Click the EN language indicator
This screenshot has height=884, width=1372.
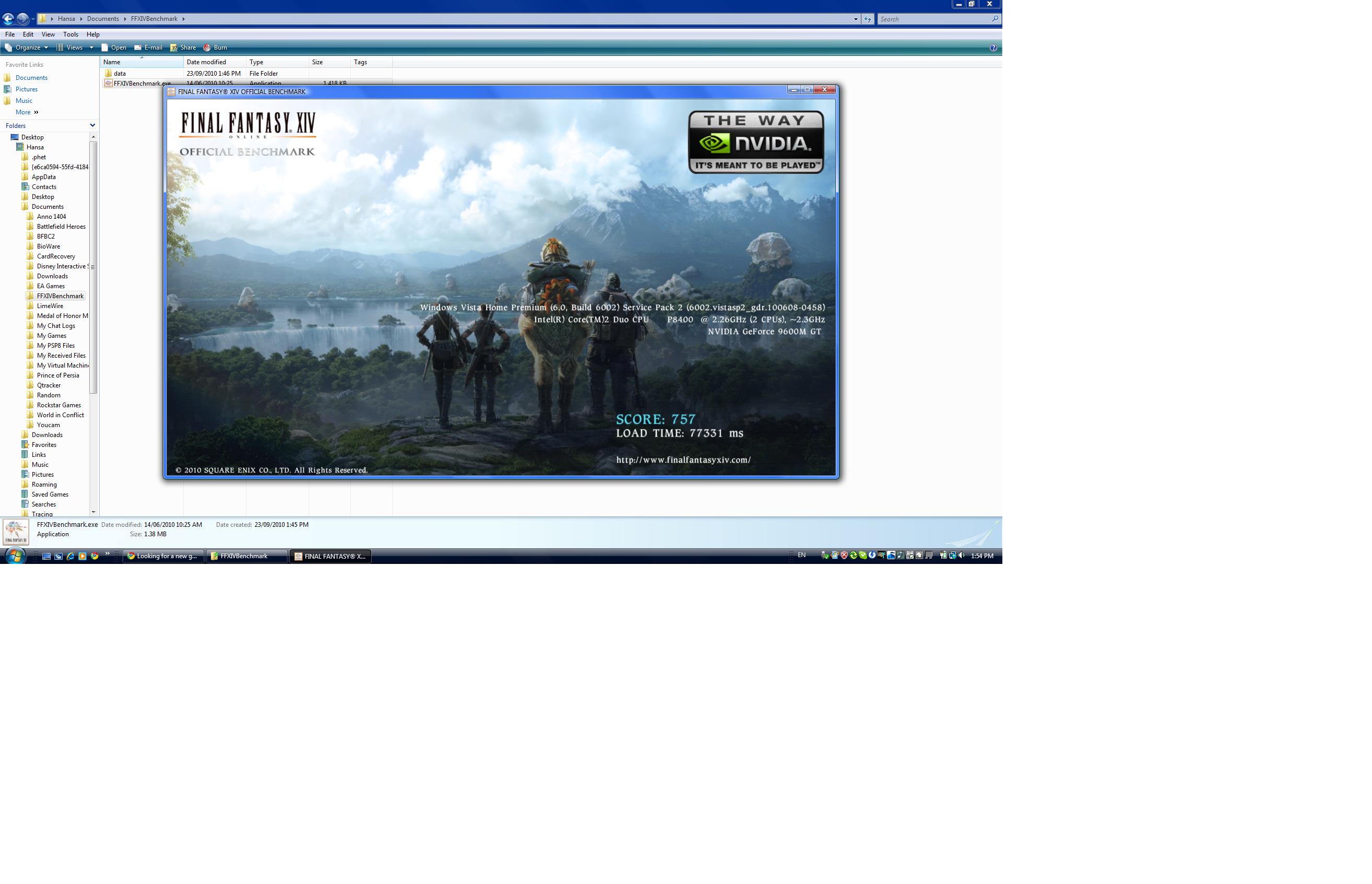tap(801, 555)
